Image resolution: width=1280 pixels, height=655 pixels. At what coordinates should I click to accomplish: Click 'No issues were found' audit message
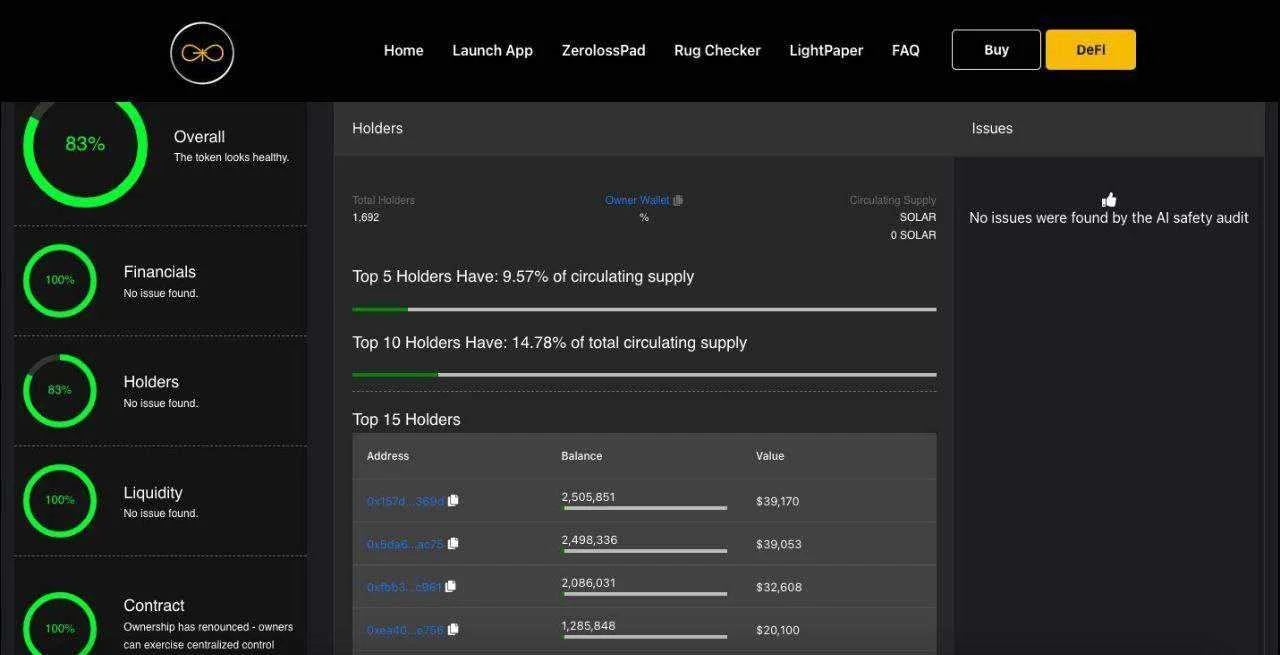pyautogui.click(x=1109, y=218)
